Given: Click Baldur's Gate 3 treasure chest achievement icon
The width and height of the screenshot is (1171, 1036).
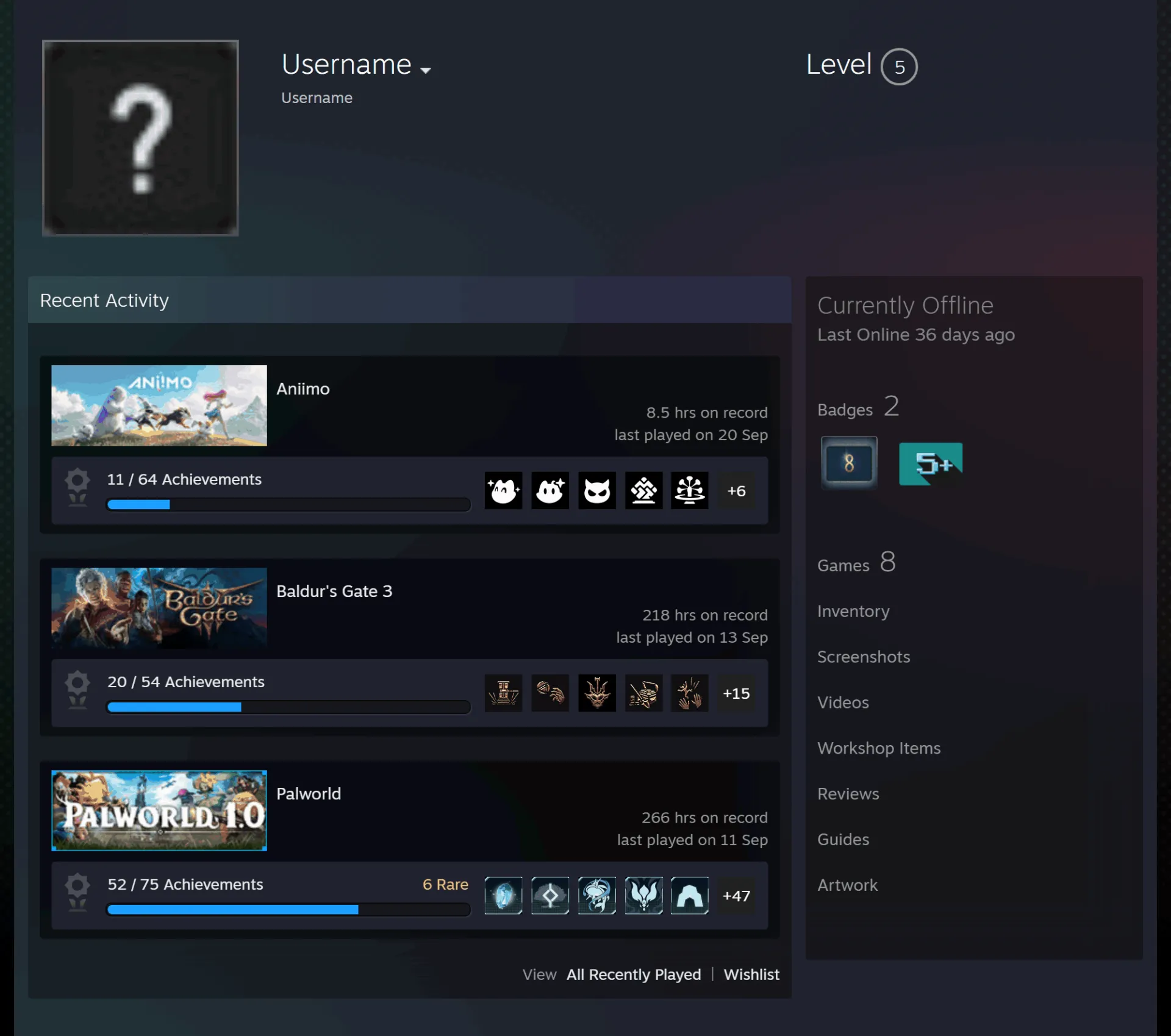Looking at the screenshot, I should [x=643, y=693].
